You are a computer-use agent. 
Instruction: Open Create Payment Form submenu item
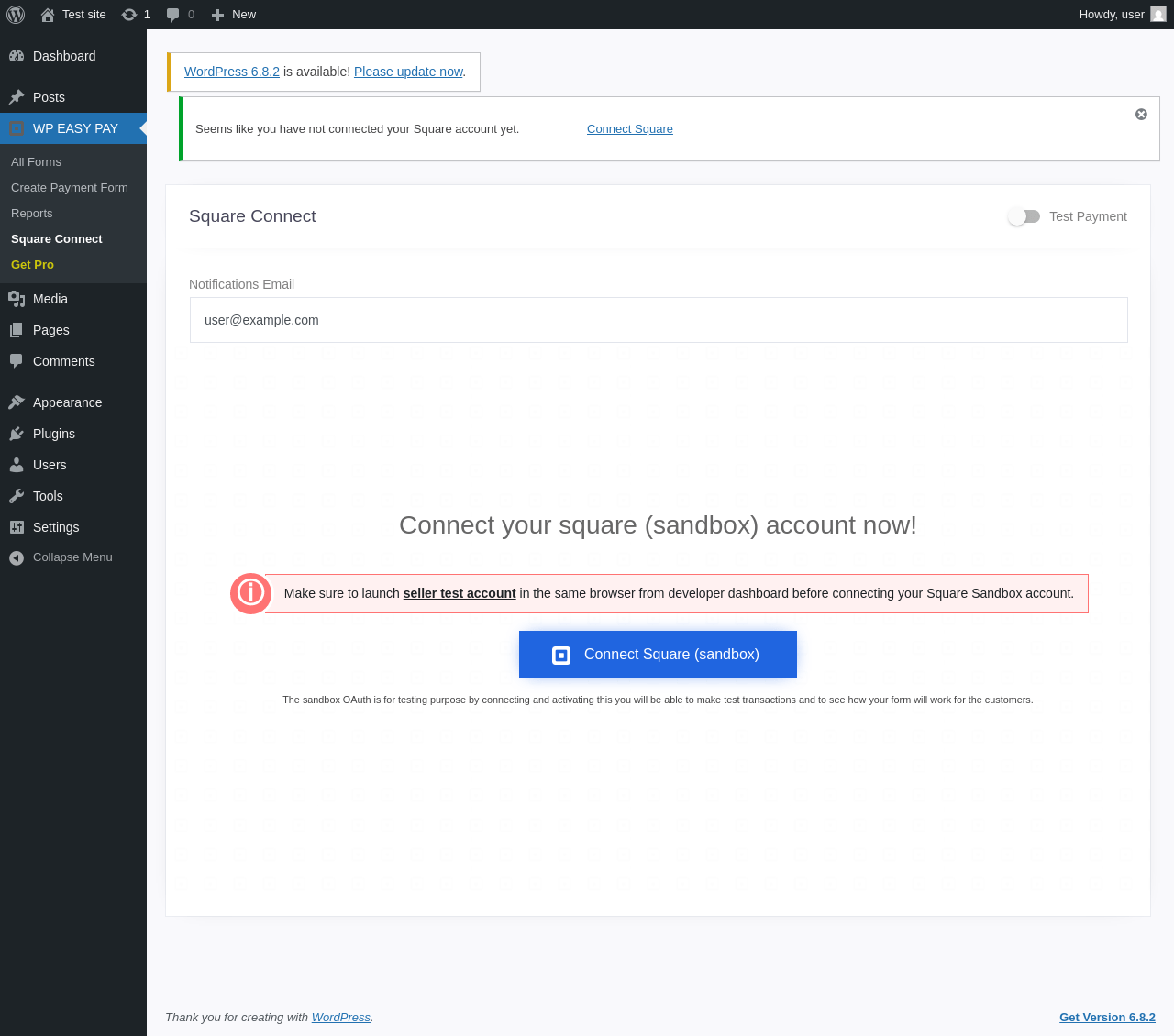tap(70, 187)
